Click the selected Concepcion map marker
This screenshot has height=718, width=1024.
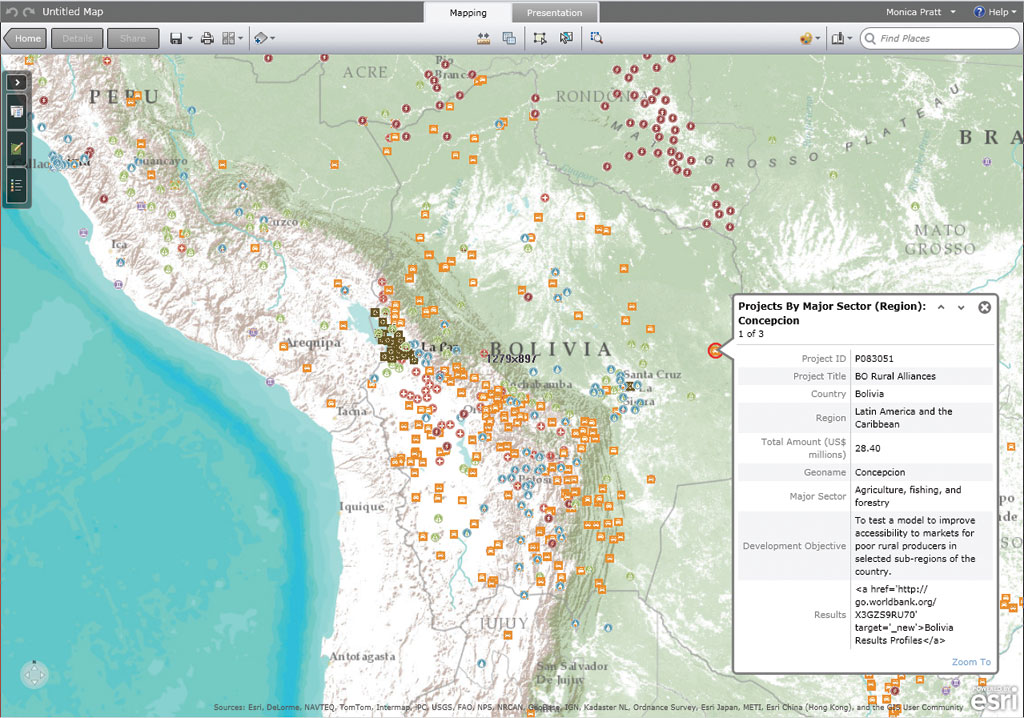pos(714,350)
